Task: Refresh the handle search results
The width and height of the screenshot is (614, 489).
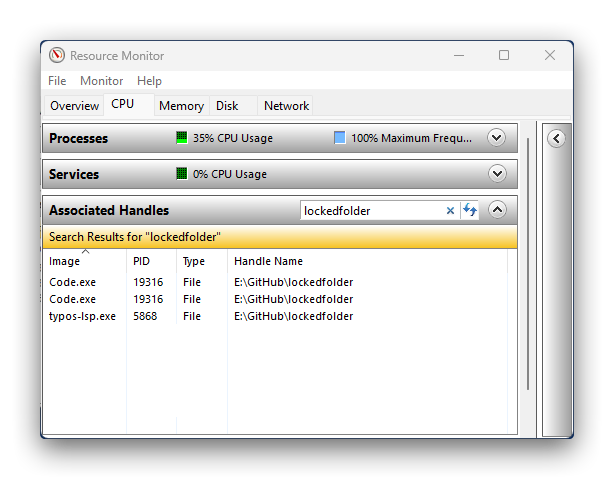Action: tap(470, 210)
